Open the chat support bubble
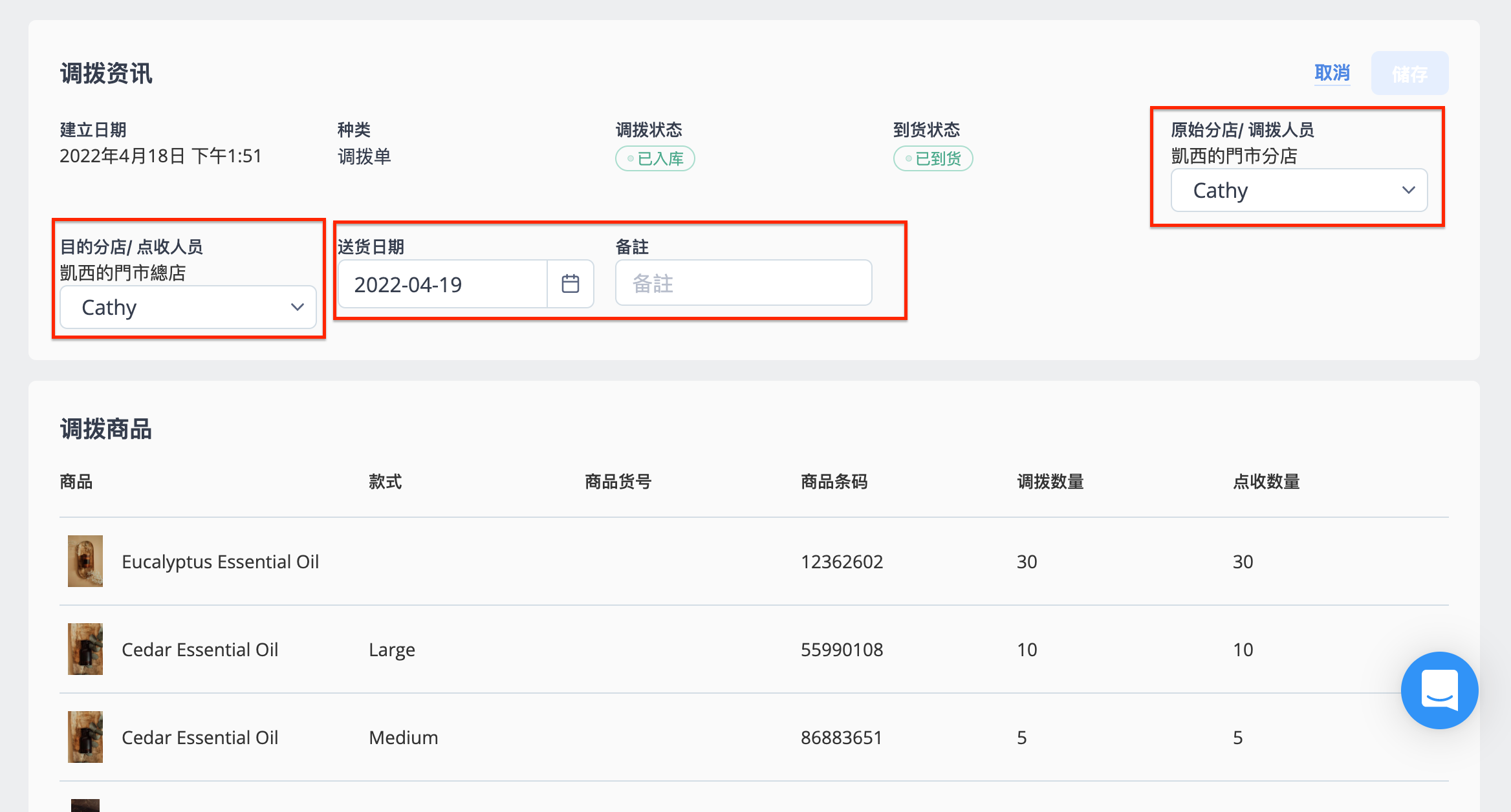This screenshot has width=1511, height=812. tap(1439, 690)
